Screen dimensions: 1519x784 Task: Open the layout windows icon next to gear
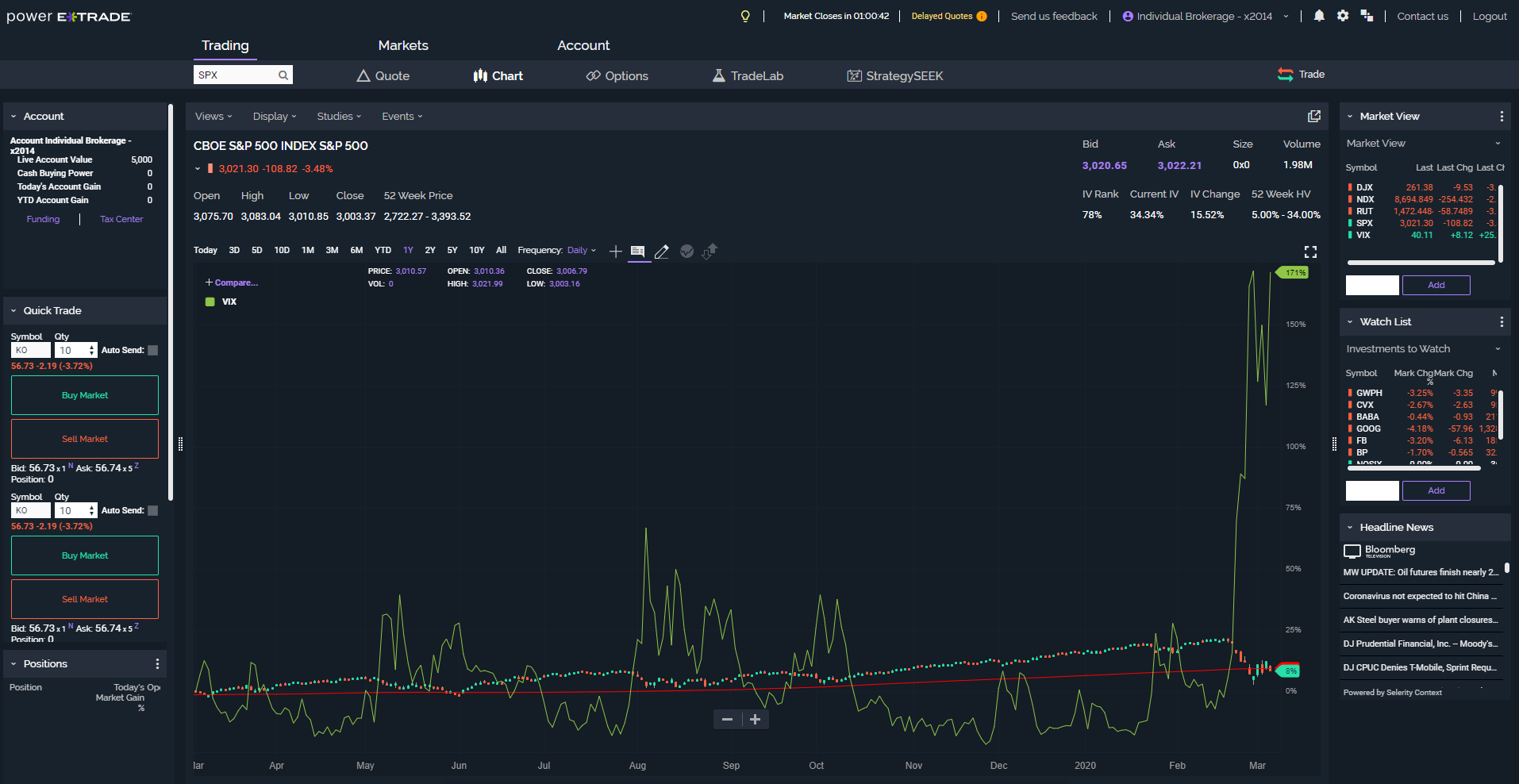1367,16
